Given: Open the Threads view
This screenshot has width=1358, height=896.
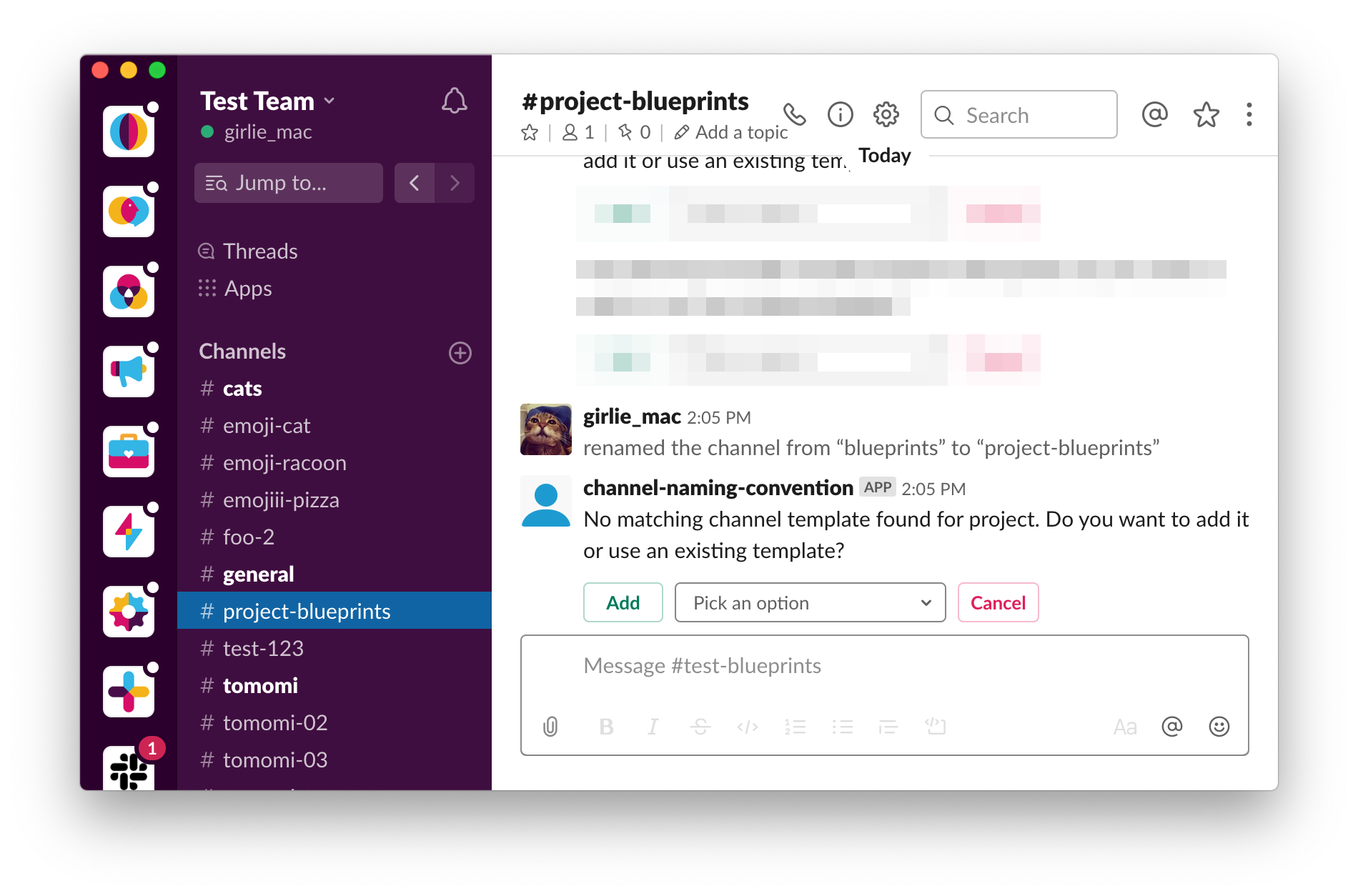Looking at the screenshot, I should coord(259,251).
